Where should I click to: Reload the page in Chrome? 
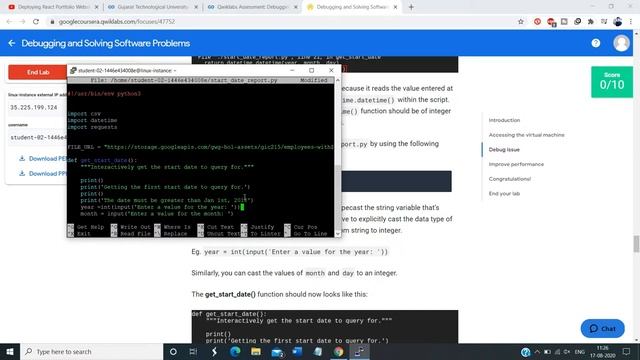pyautogui.click(x=36, y=22)
